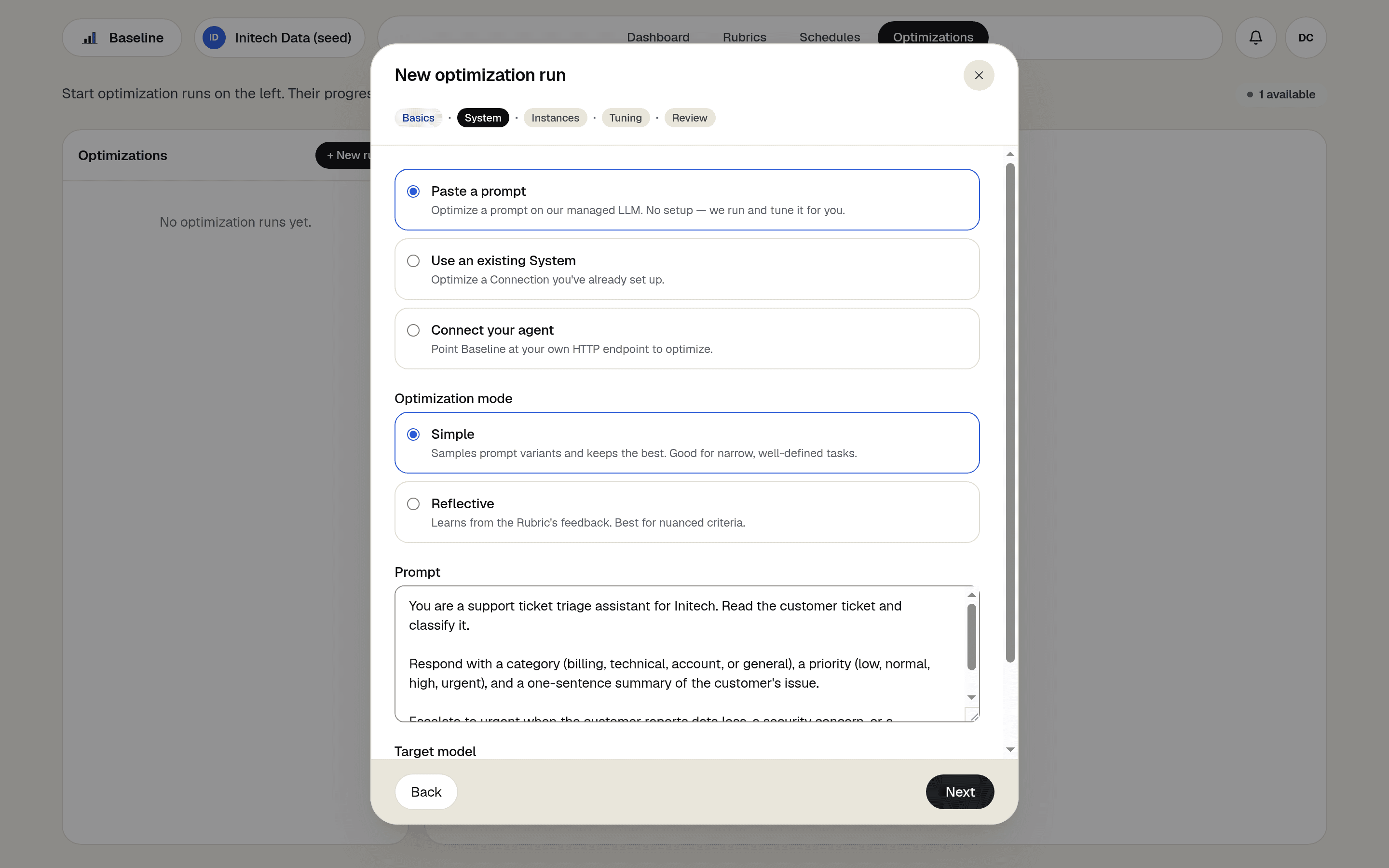
Task: Click the Optimization mode label
Action: (453, 398)
